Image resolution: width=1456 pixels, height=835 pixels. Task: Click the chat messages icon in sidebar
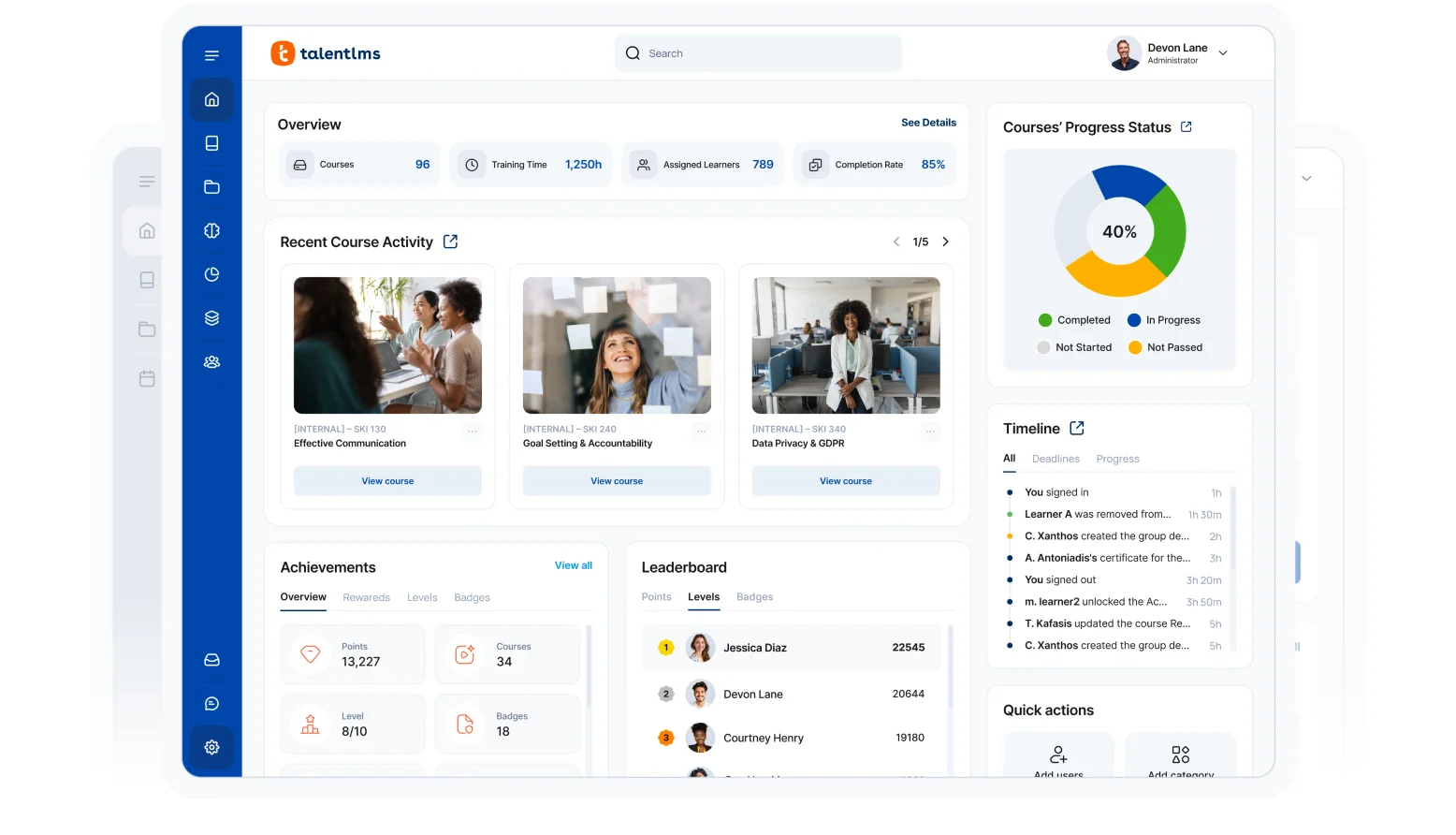211,704
